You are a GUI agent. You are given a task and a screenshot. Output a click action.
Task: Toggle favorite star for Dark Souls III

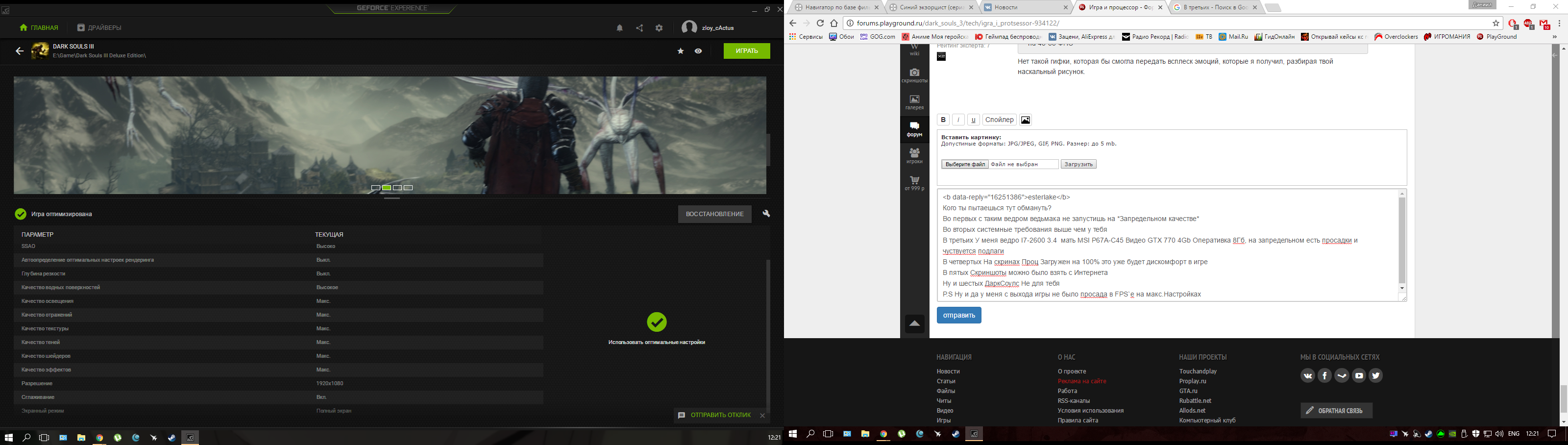point(681,51)
